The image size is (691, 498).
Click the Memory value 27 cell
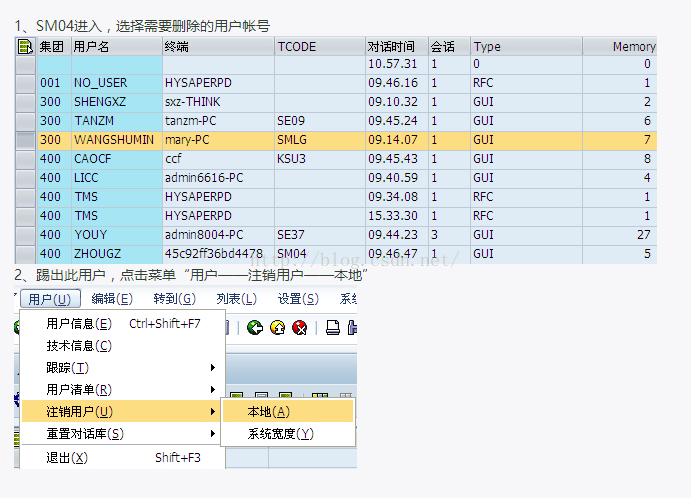pos(620,235)
